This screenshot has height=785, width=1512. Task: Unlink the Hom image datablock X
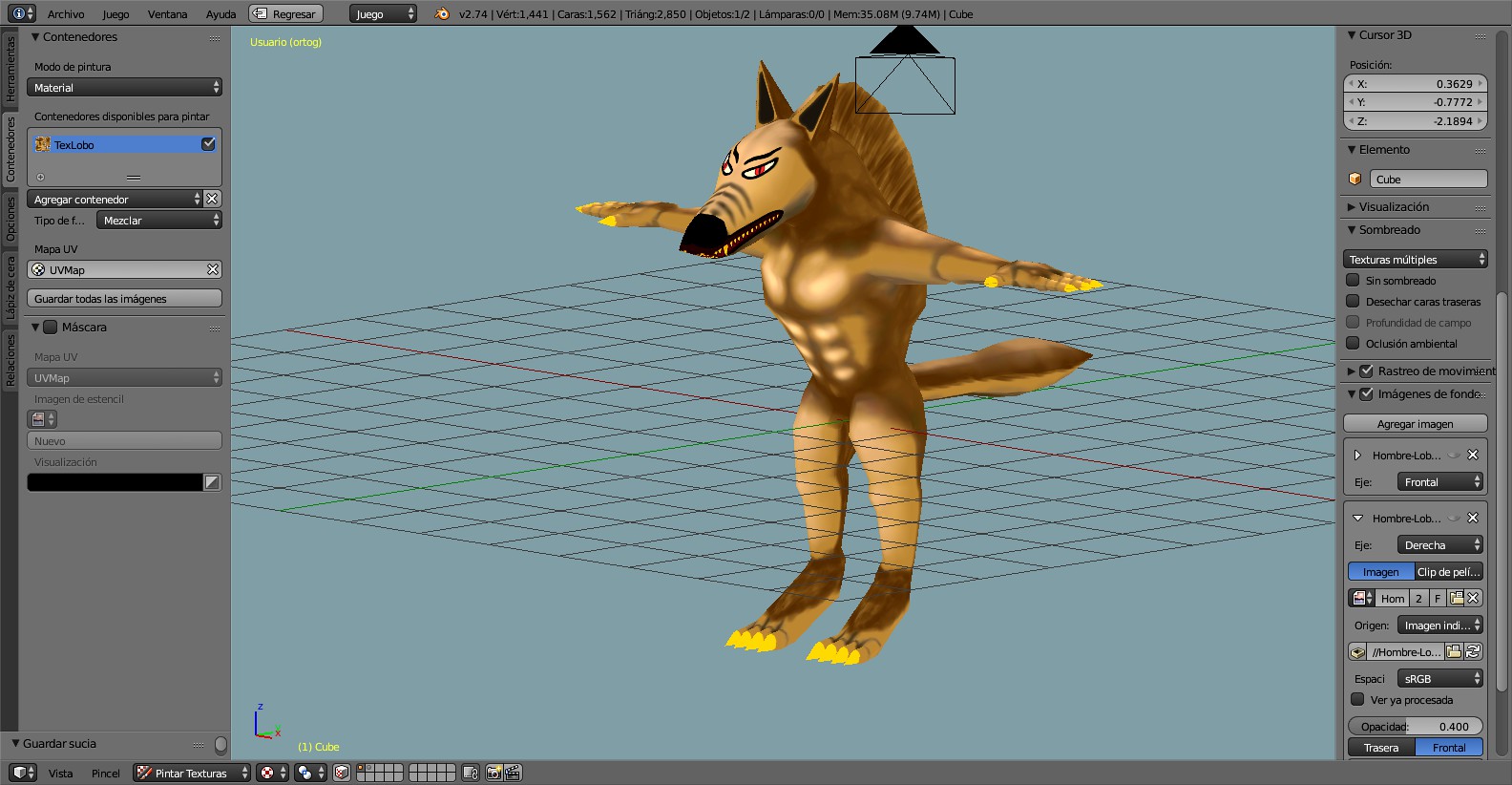1474,598
